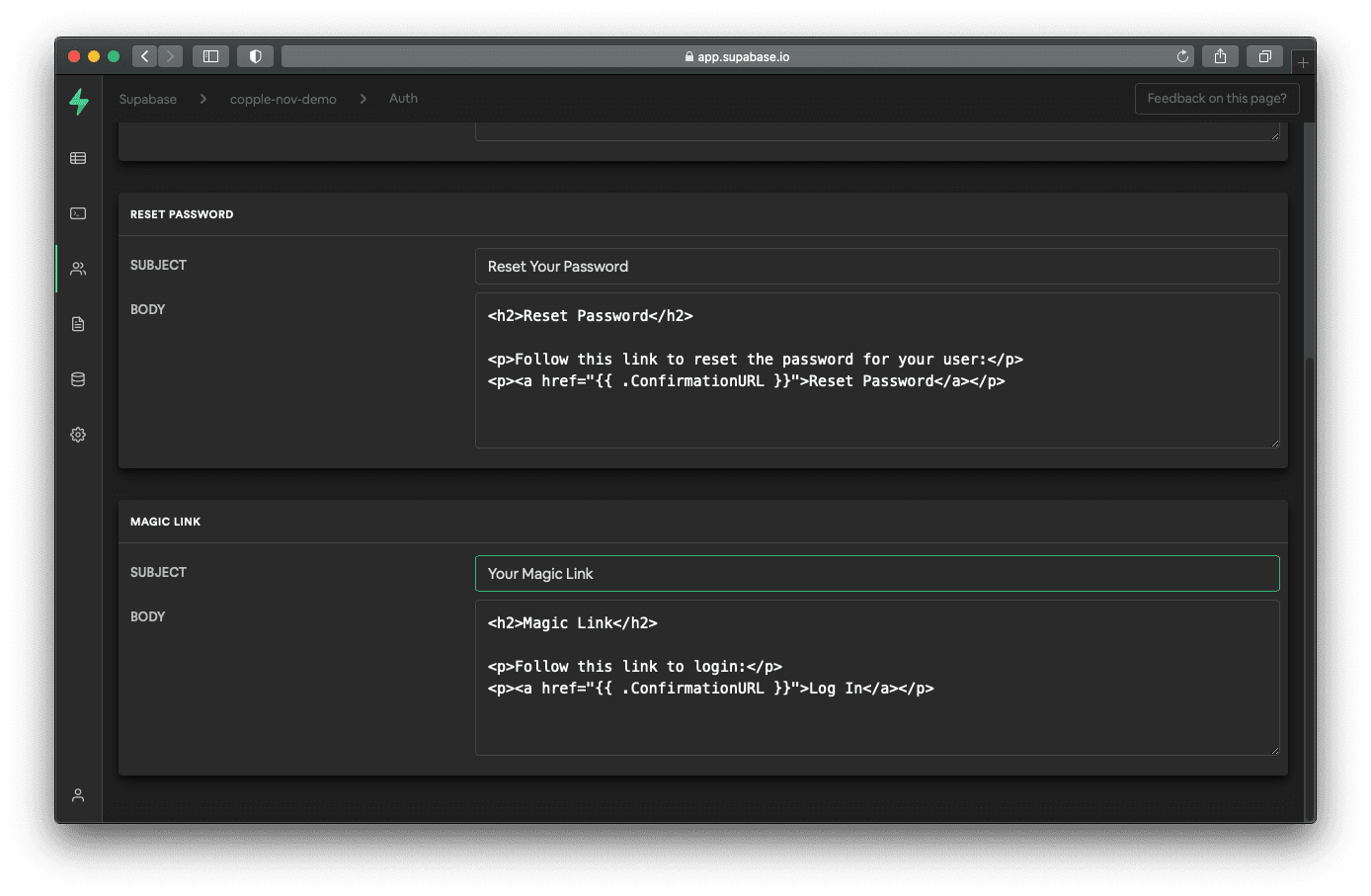This screenshot has width=1371, height=896.
Task: Open the Database sidebar icon
Action: pyautogui.click(x=78, y=379)
